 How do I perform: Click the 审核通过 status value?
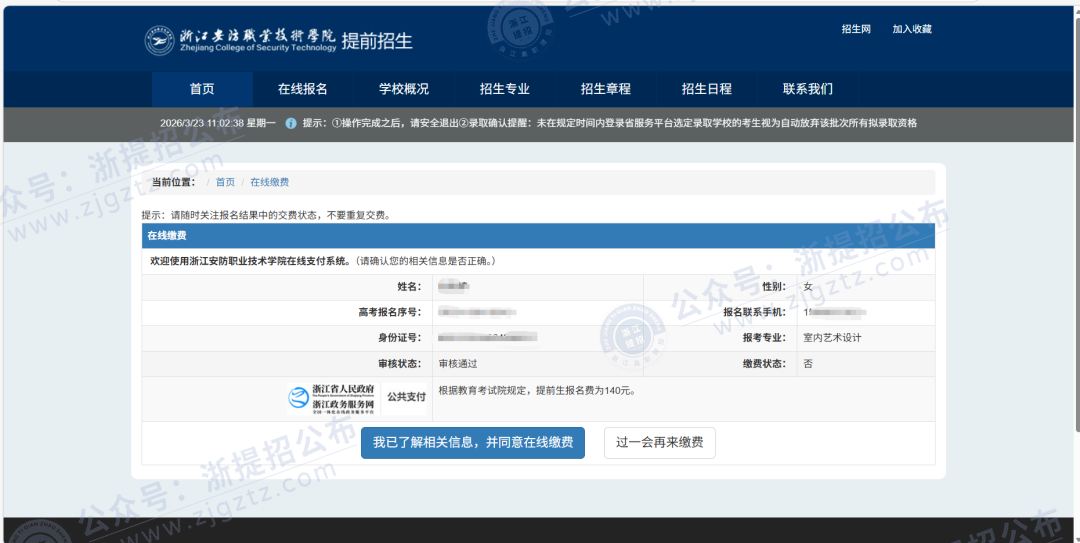(458, 364)
